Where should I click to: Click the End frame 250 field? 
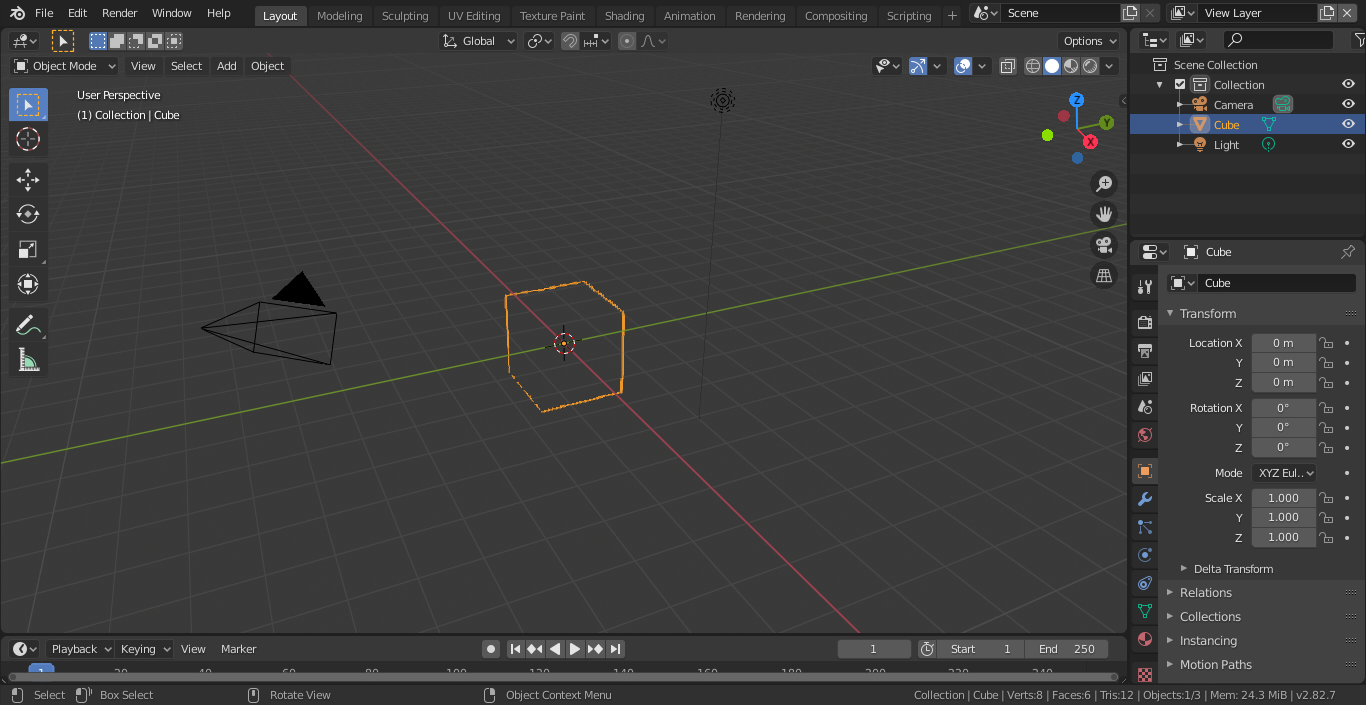click(1066, 649)
